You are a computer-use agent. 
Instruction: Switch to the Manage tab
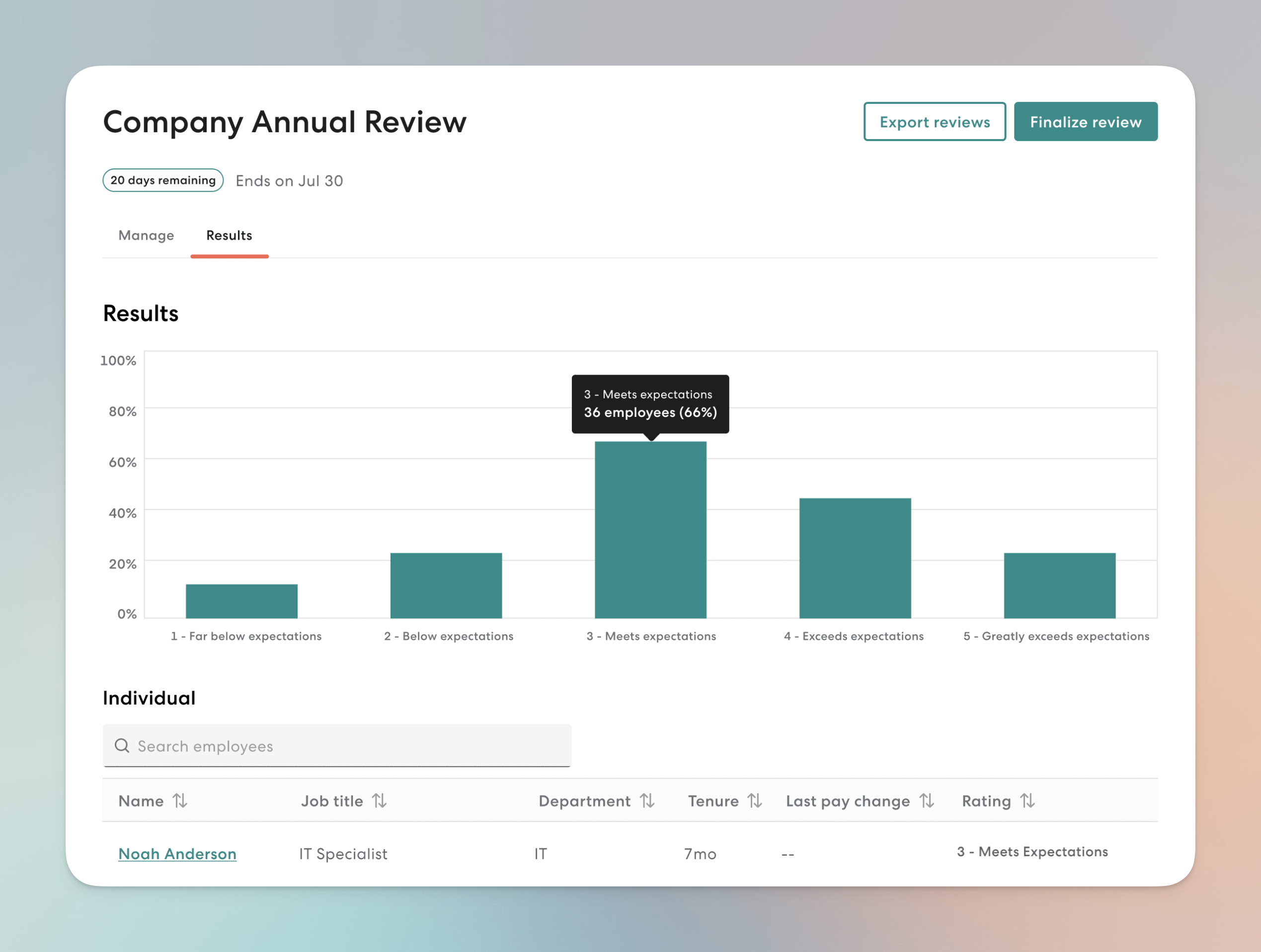pos(146,236)
